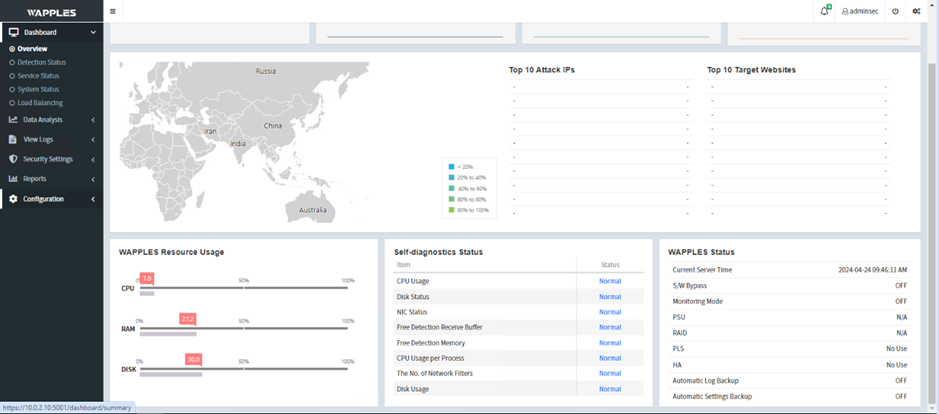Screen dimensions: 939x414
Task: Click Normal status link for CPU Usage
Action: (x=610, y=281)
